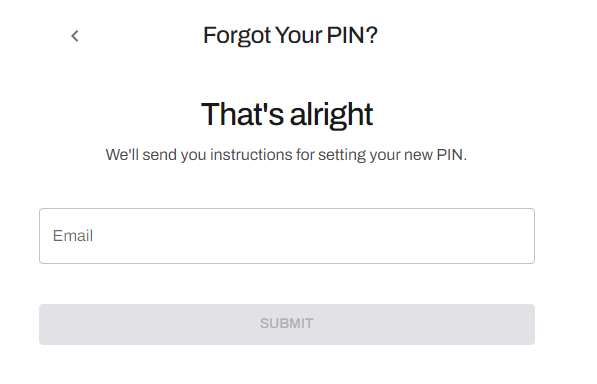Tap the gray SUBMIT label
This screenshot has width=597, height=384.
286,323
